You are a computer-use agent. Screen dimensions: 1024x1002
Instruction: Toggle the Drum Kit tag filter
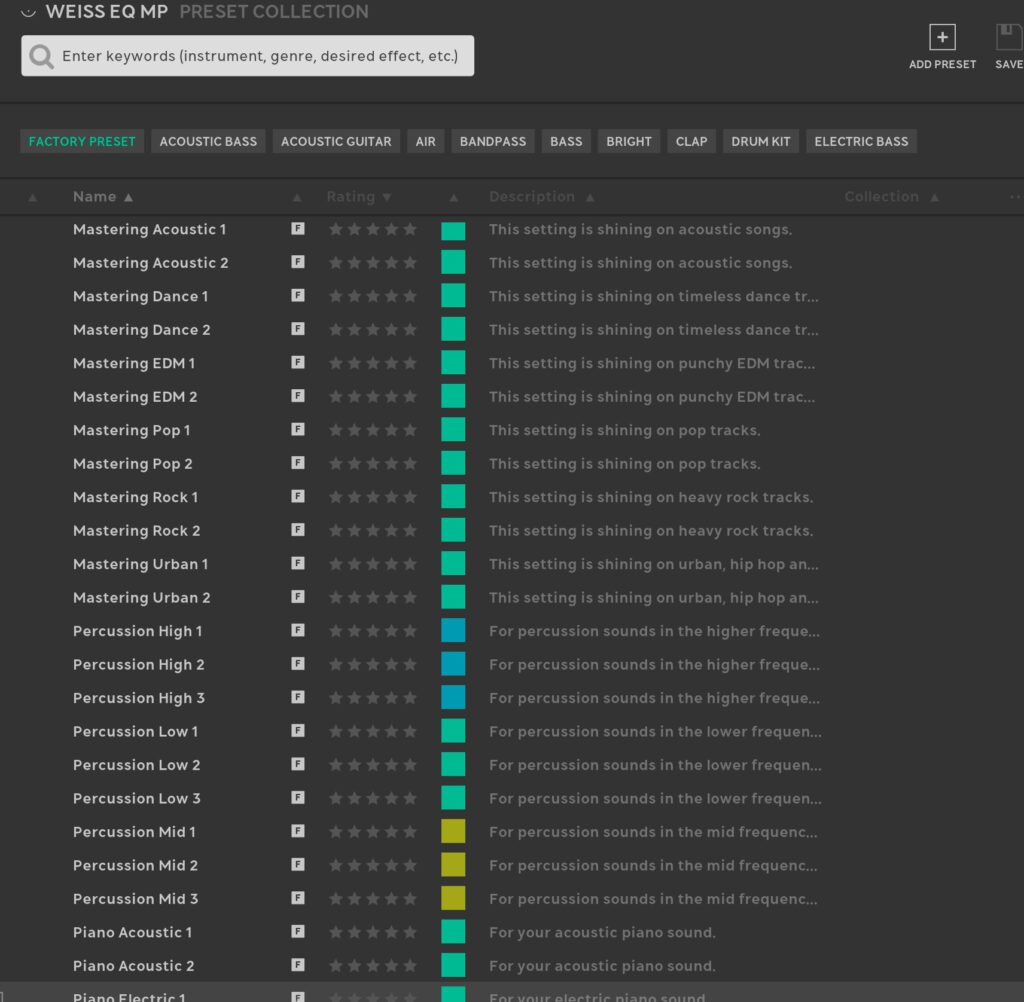pos(761,141)
